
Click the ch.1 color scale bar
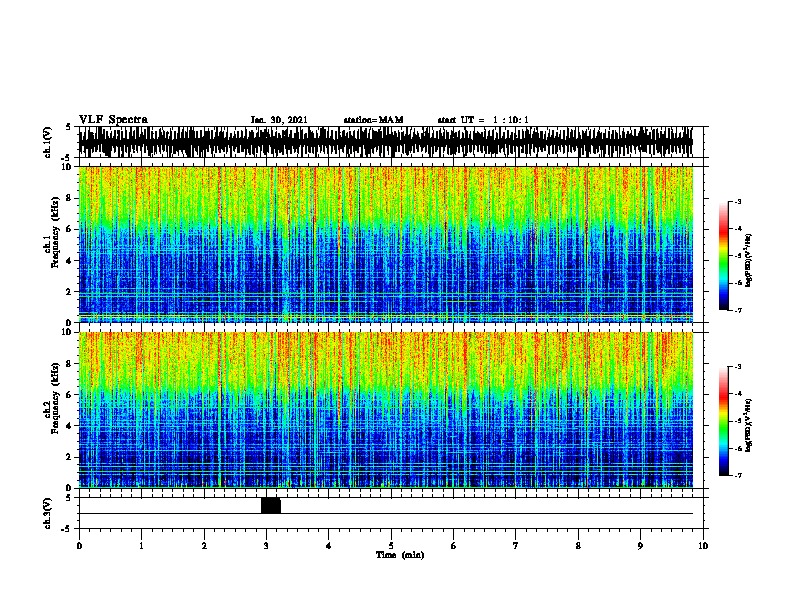click(723, 256)
